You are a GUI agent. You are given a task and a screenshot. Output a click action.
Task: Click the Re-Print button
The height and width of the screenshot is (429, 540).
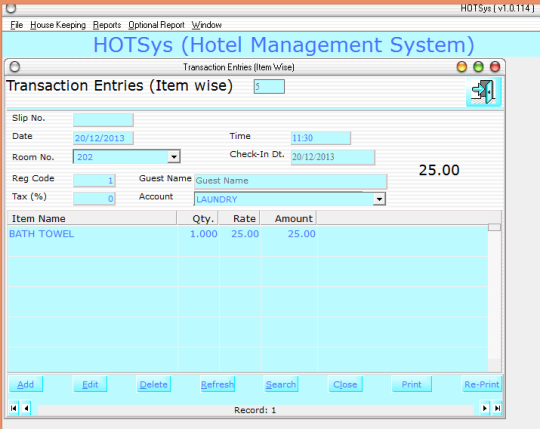coord(481,384)
